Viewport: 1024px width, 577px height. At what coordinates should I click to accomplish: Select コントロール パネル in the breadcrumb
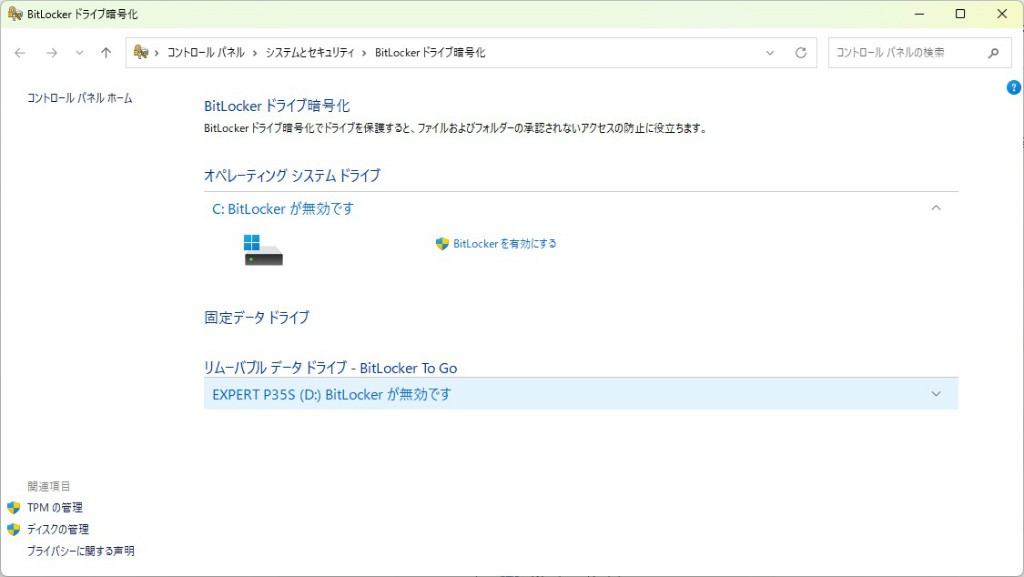coord(206,52)
